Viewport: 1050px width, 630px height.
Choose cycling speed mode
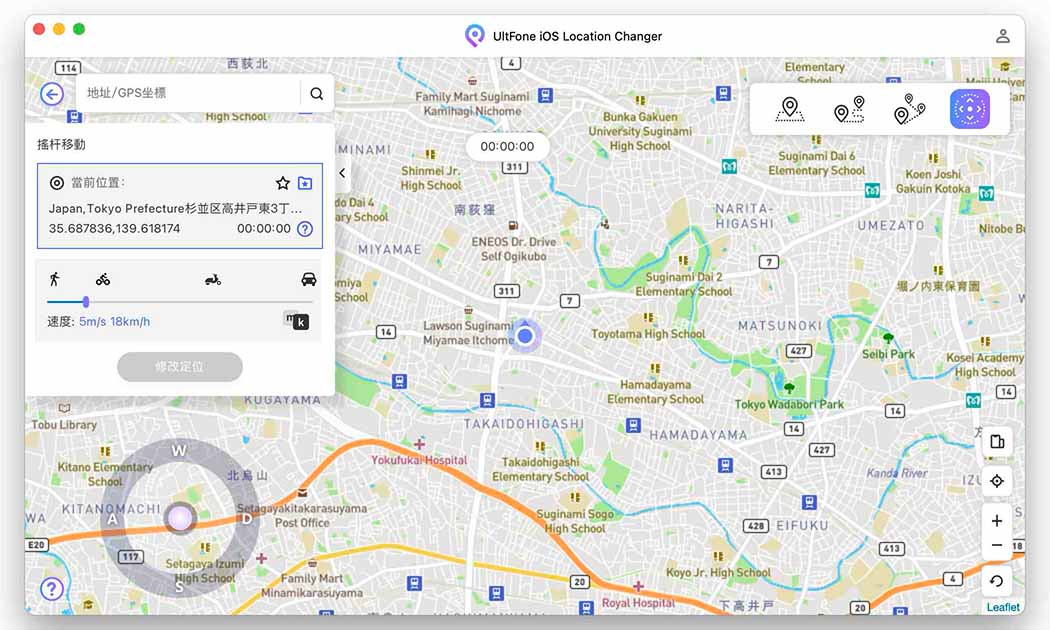coord(103,280)
